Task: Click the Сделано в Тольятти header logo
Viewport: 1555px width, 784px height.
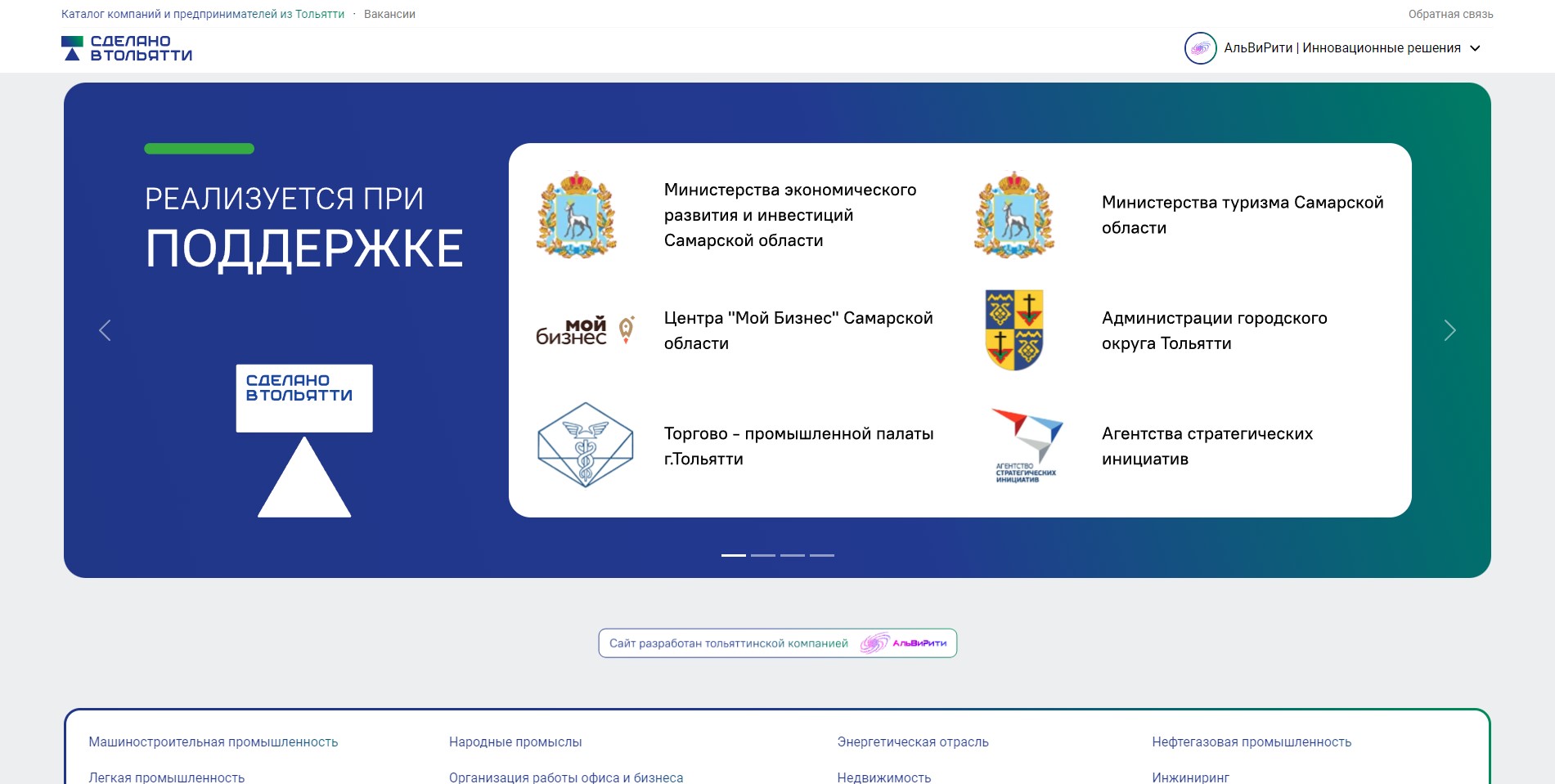Action: click(x=127, y=48)
